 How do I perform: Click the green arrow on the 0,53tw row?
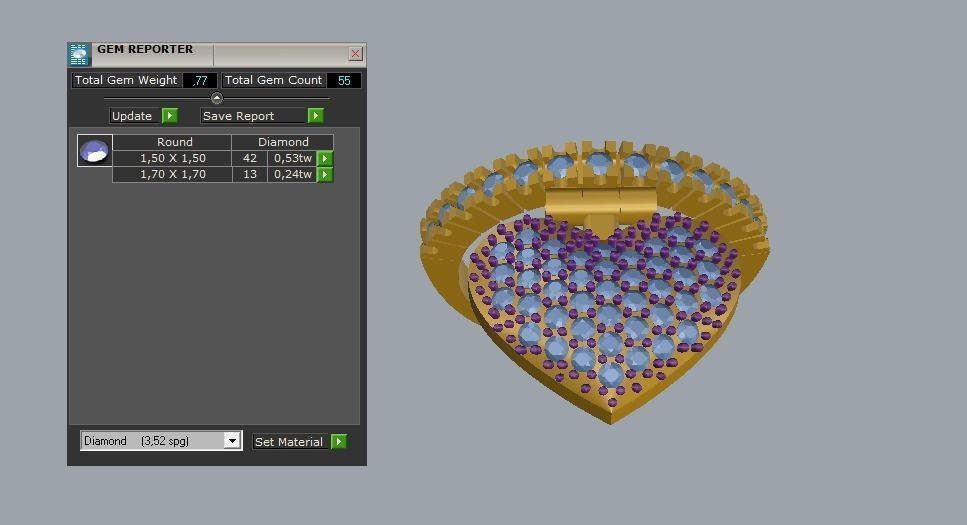coord(325,159)
